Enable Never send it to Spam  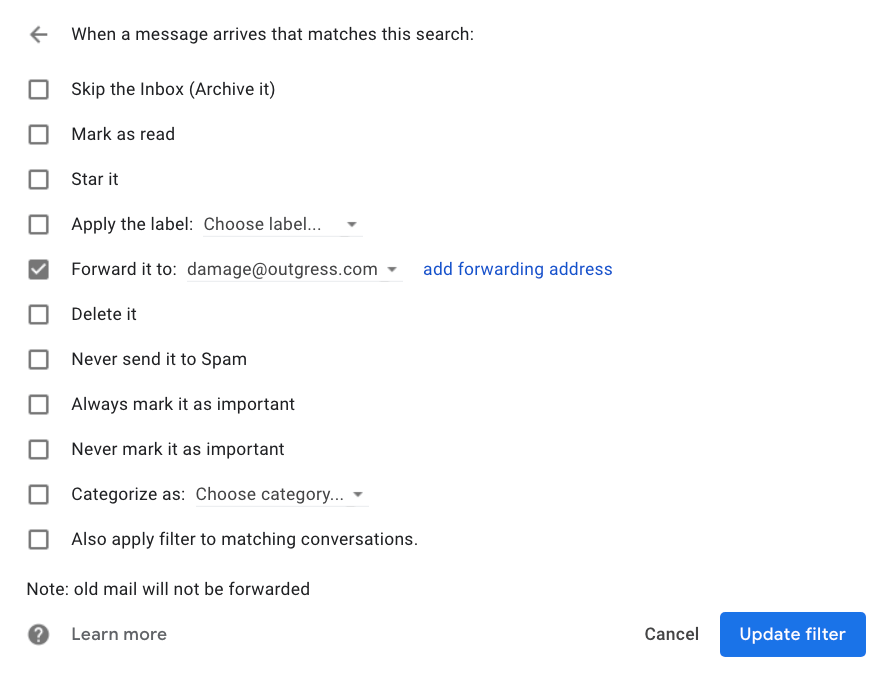pos(39,359)
